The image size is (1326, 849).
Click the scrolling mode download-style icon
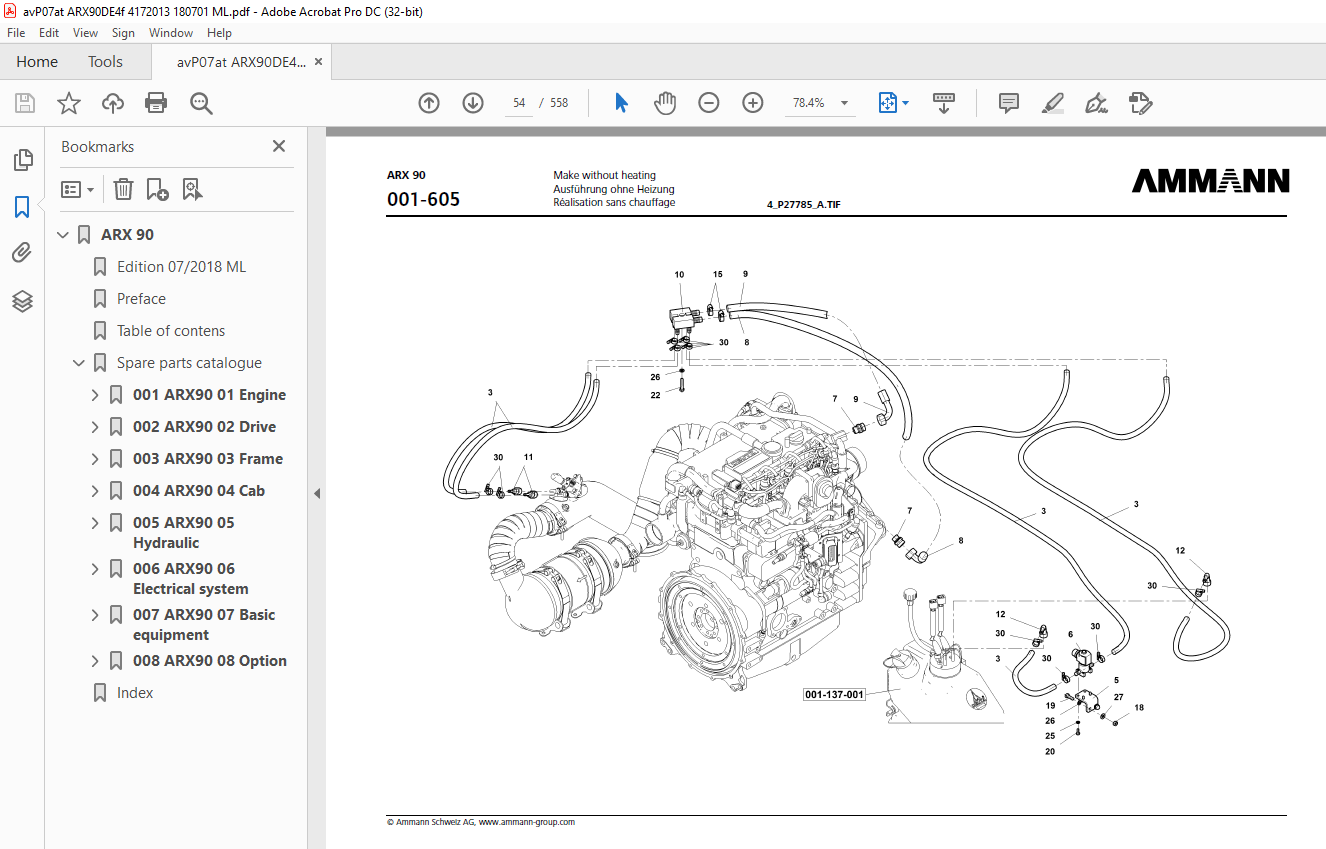[944, 103]
